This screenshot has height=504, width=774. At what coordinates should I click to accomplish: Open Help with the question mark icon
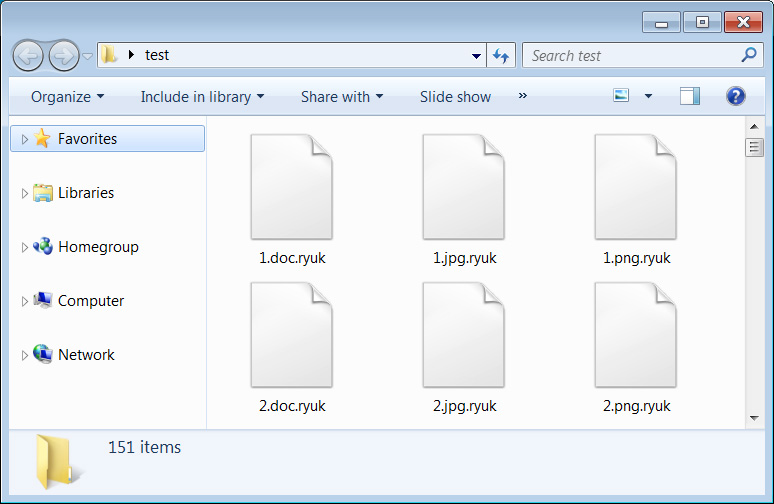pyautogui.click(x=735, y=96)
